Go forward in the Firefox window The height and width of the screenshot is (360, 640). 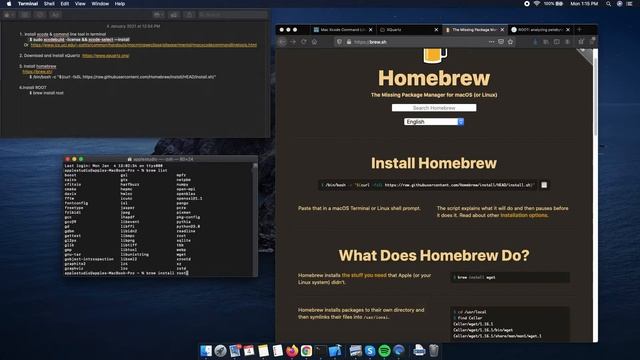pos(293,42)
